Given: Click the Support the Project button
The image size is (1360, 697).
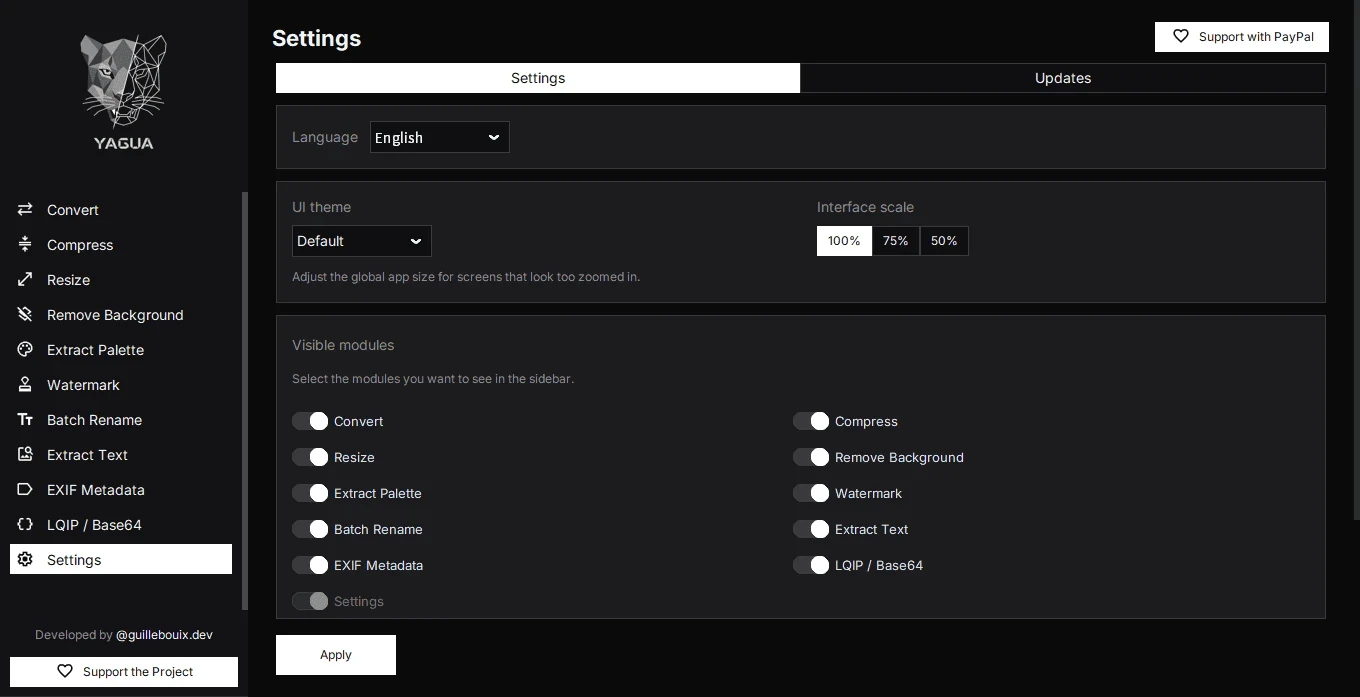Looking at the screenshot, I should 124,672.
